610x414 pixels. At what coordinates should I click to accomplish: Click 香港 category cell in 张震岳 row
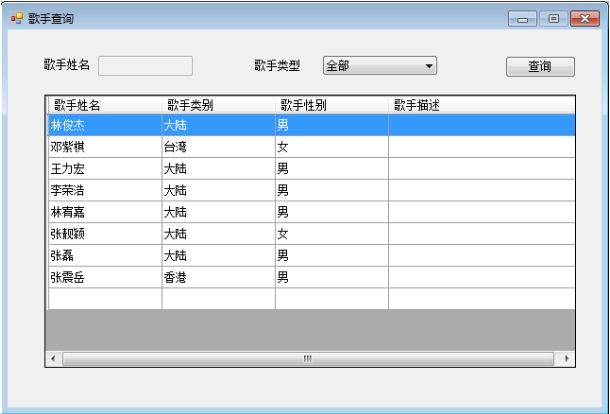click(x=219, y=278)
